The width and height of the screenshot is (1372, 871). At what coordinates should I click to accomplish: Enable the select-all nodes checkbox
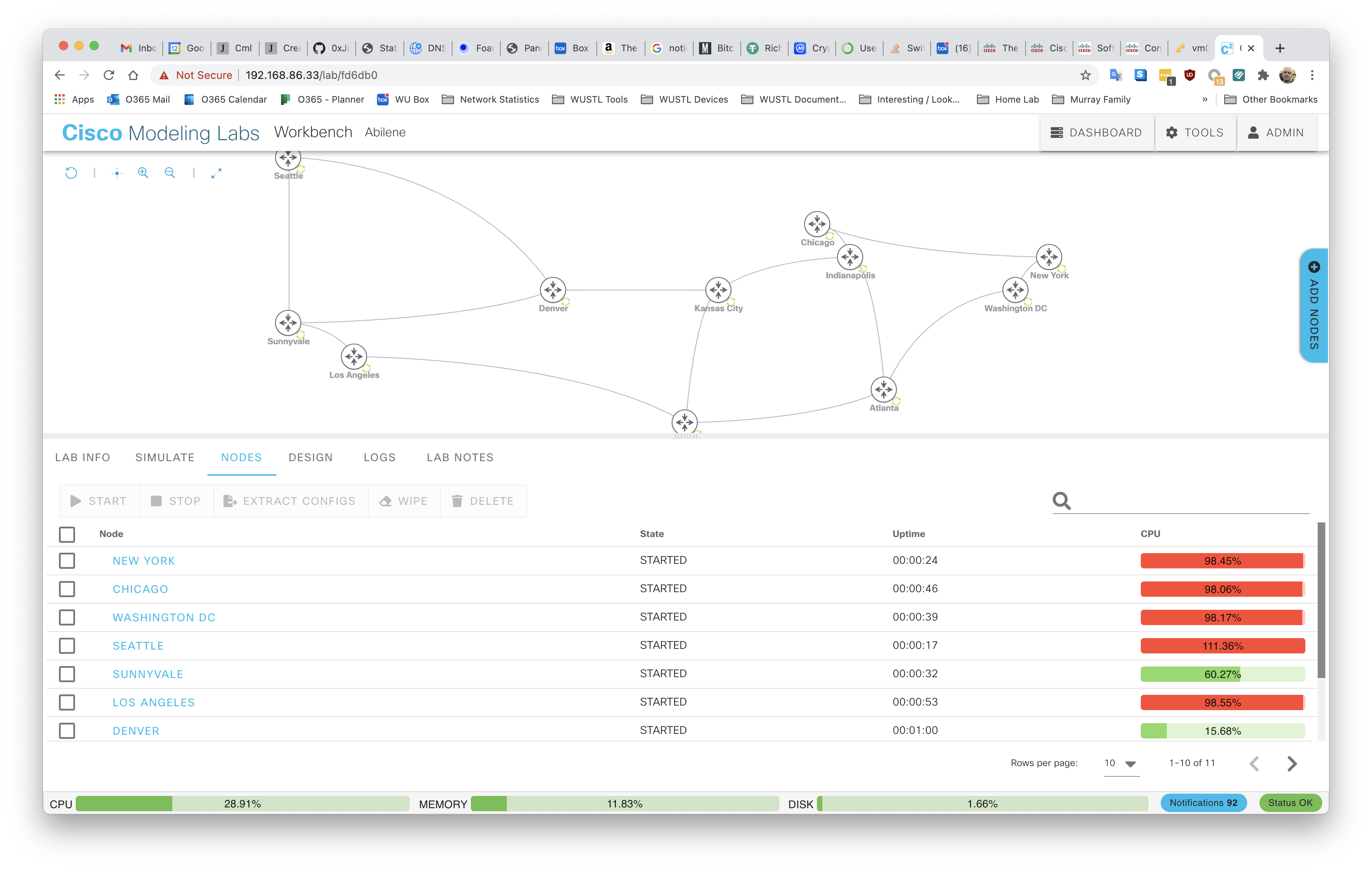click(x=67, y=533)
